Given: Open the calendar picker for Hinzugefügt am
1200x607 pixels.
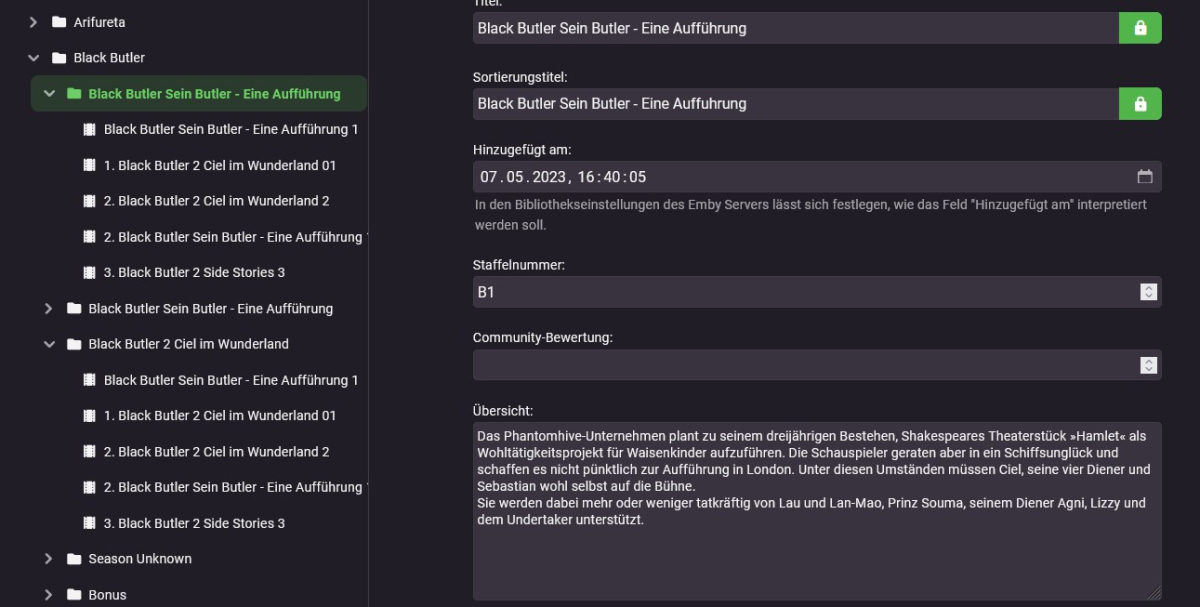Looking at the screenshot, I should coord(1145,177).
